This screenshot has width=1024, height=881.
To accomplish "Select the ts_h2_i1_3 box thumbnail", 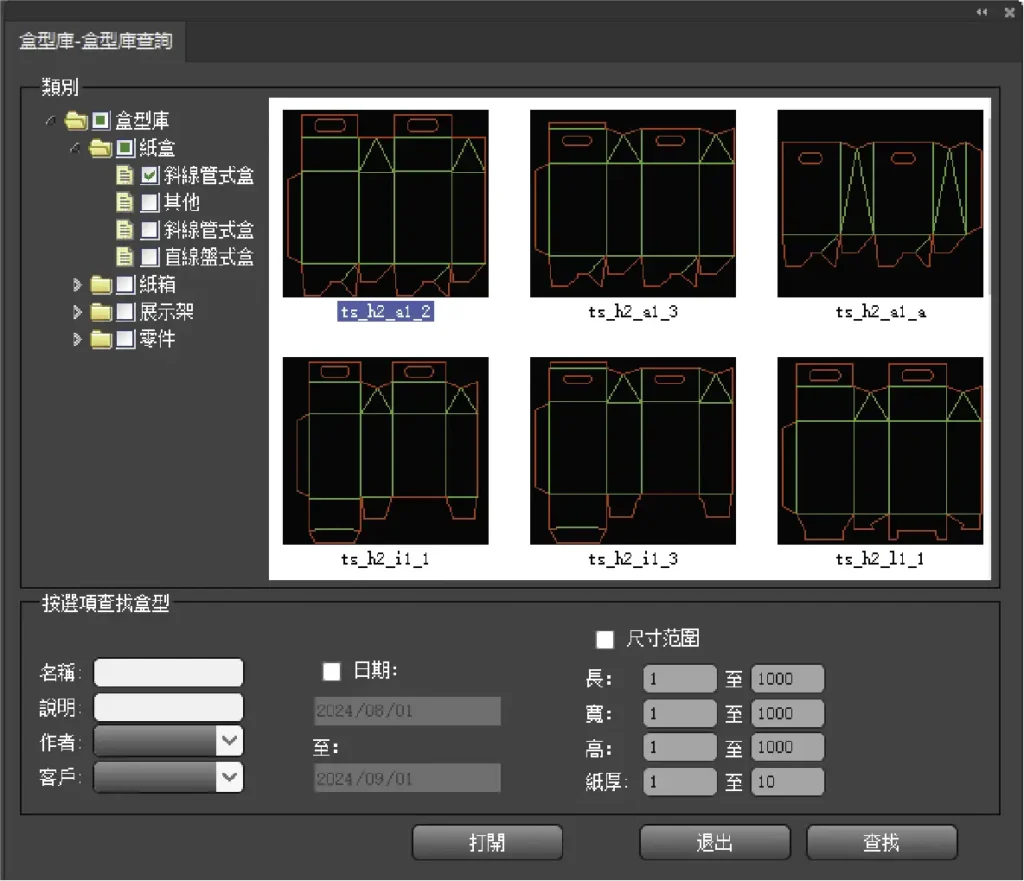I will click(633, 451).
